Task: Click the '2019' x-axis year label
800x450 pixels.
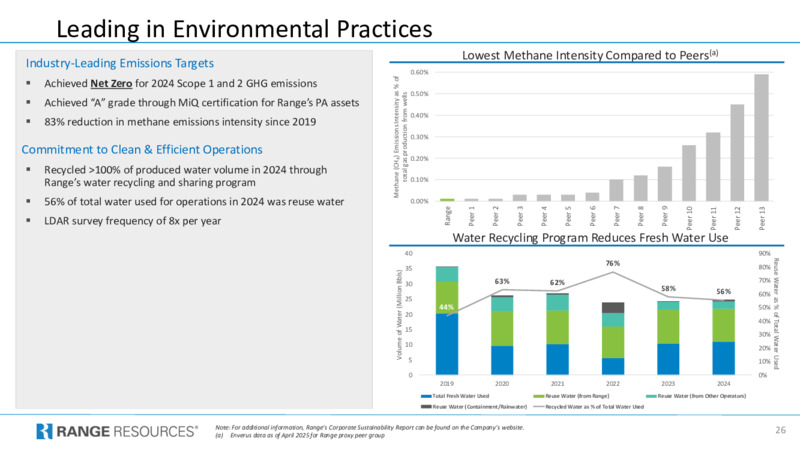Action: pyautogui.click(x=446, y=383)
